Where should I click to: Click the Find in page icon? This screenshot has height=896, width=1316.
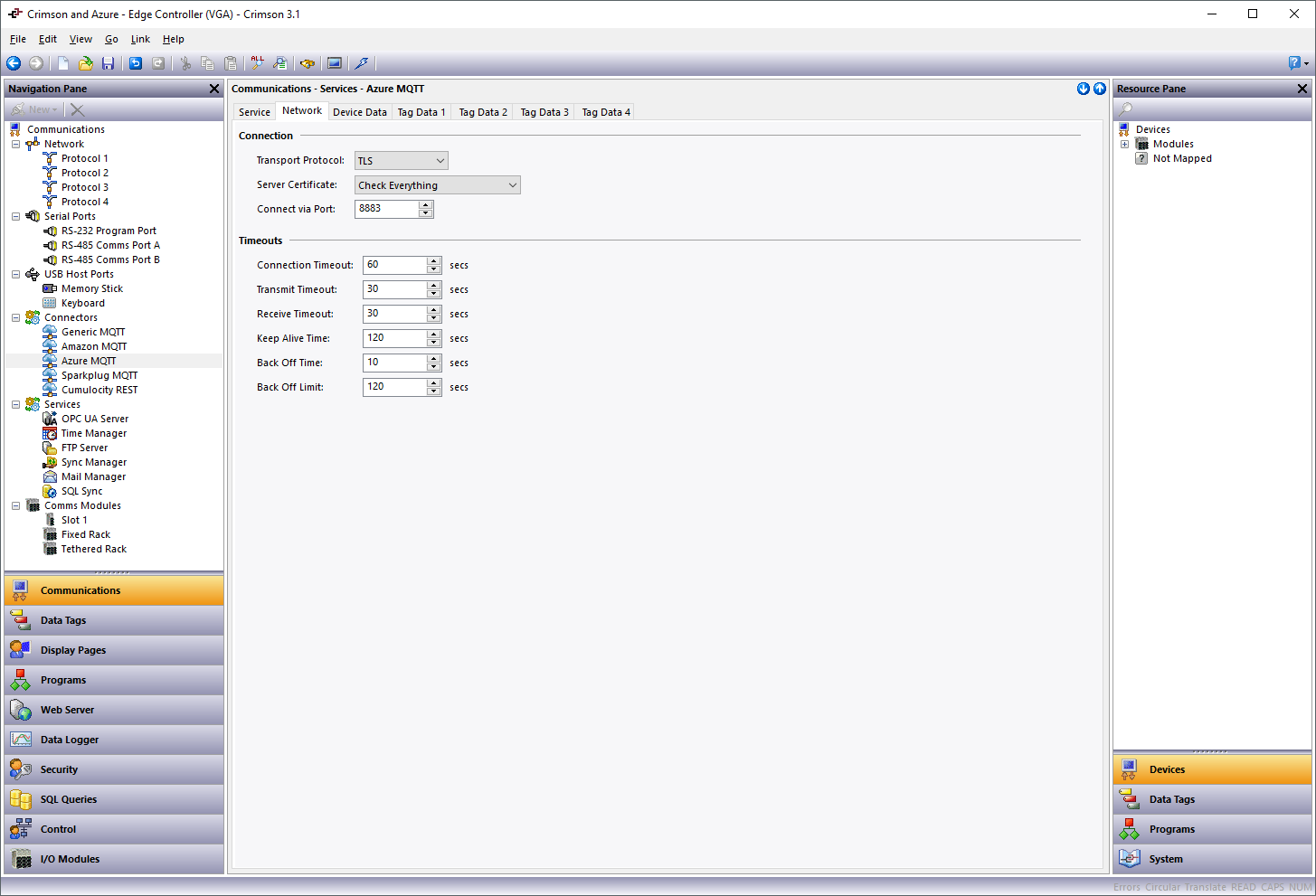(280, 63)
